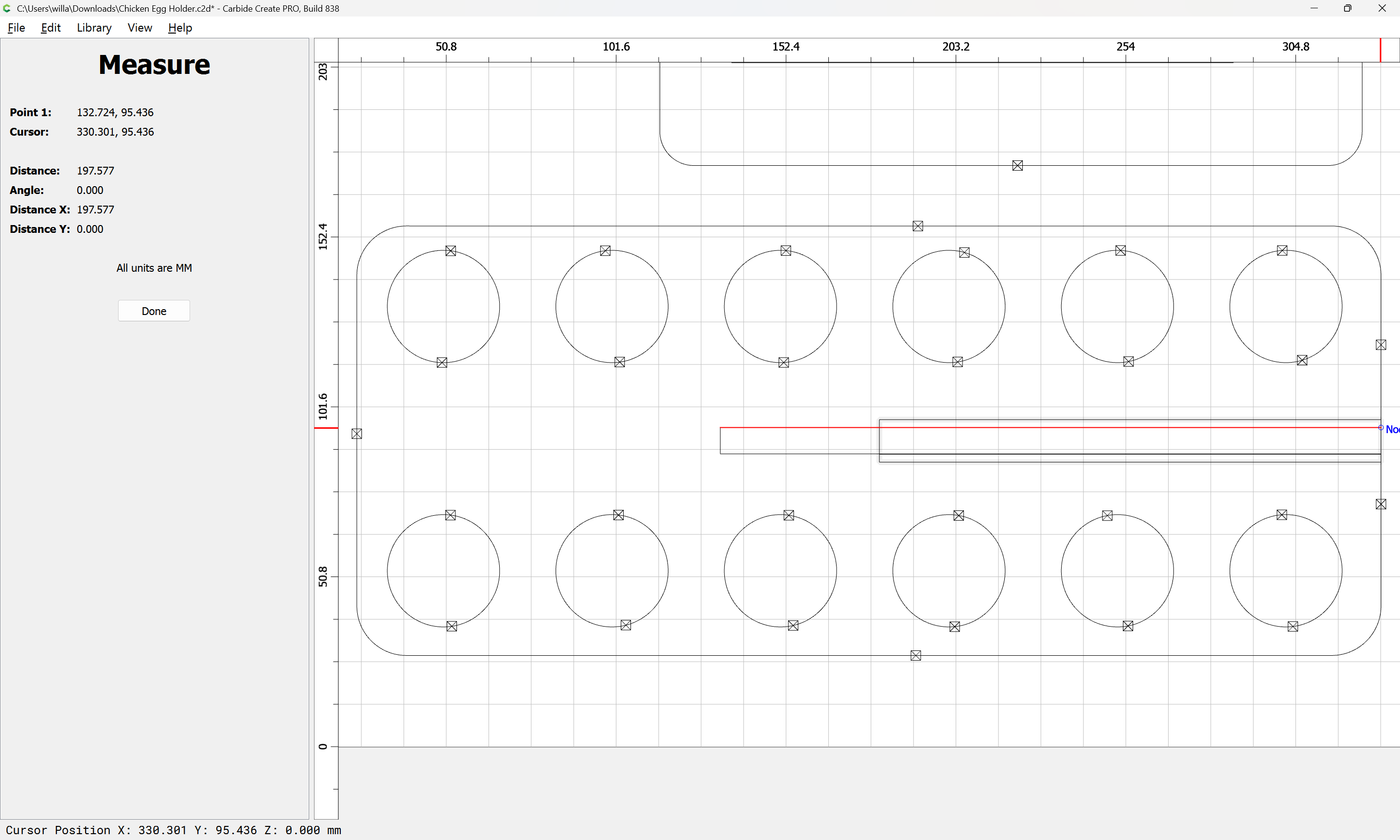This screenshot has height=840, width=1400.
Task: Open the File menu
Action: pos(16,28)
